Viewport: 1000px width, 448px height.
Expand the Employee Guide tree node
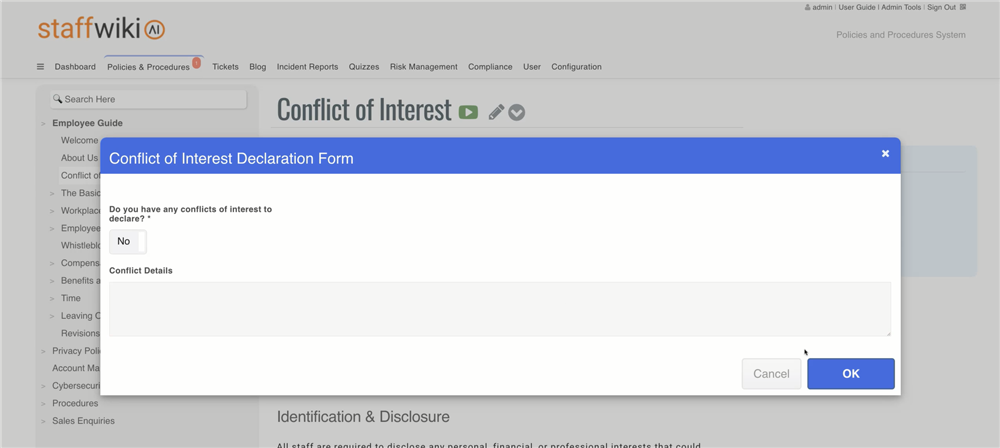tap(44, 124)
